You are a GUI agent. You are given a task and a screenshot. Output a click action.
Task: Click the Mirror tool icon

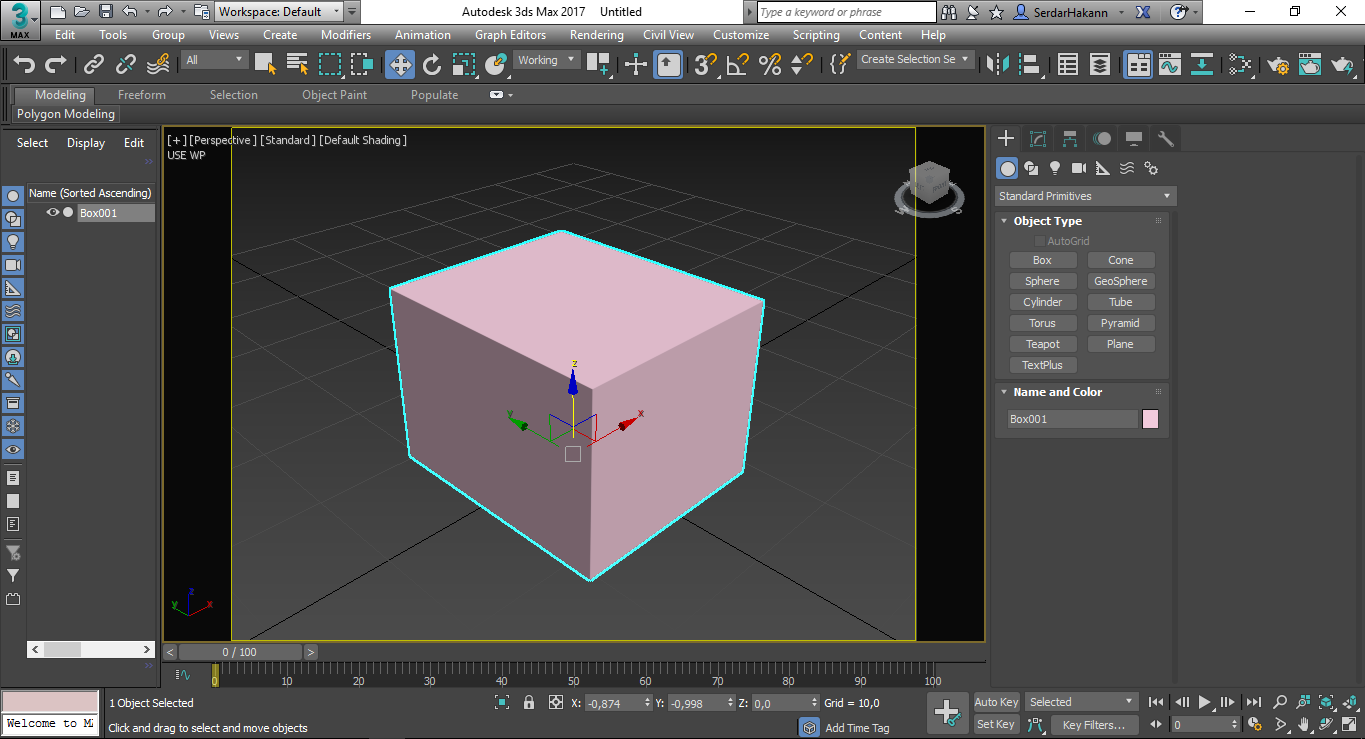click(997, 64)
